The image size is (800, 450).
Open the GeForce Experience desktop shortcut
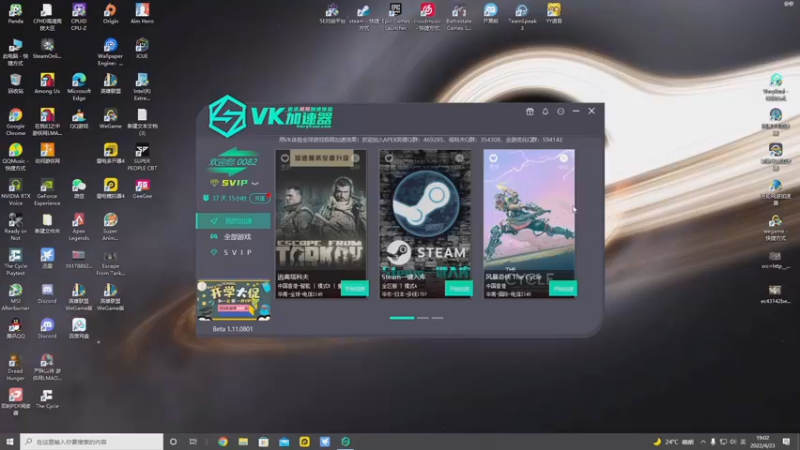47,192
